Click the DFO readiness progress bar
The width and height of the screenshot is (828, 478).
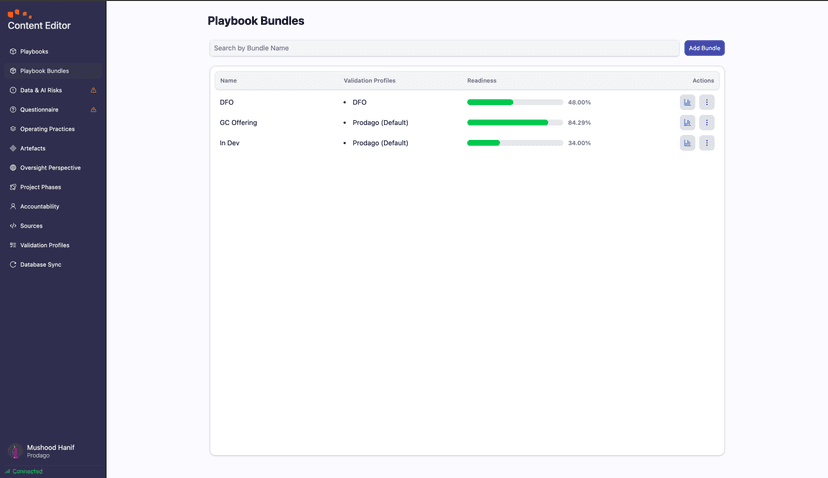pos(515,102)
